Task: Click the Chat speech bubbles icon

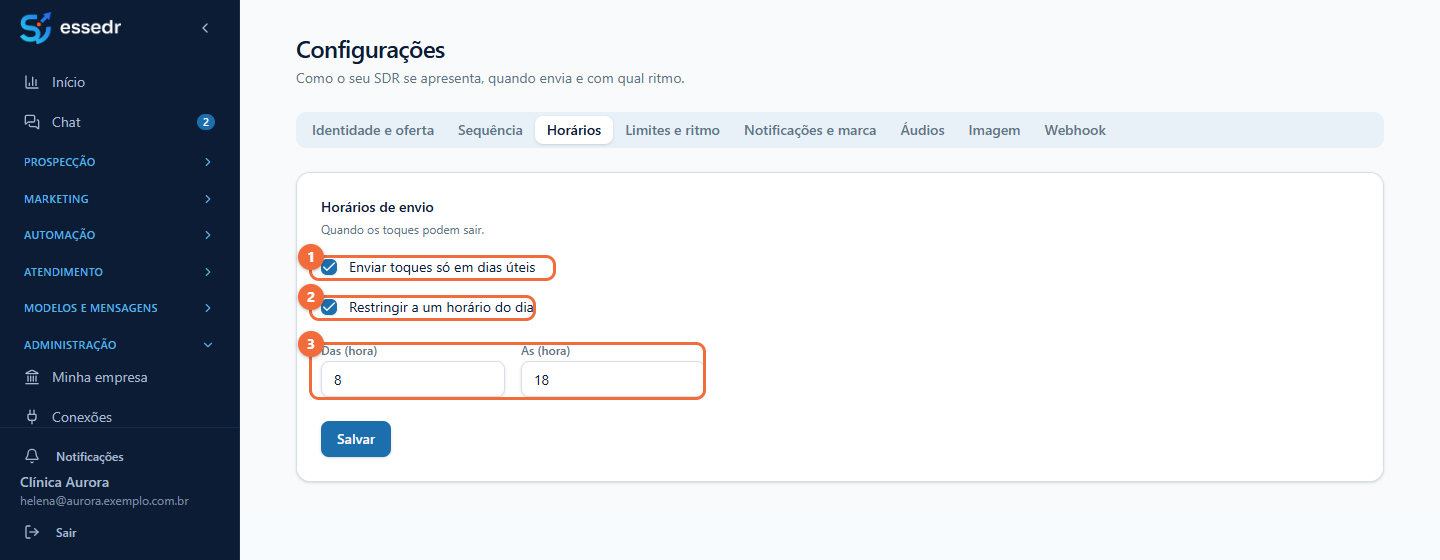Action: click(x=32, y=122)
